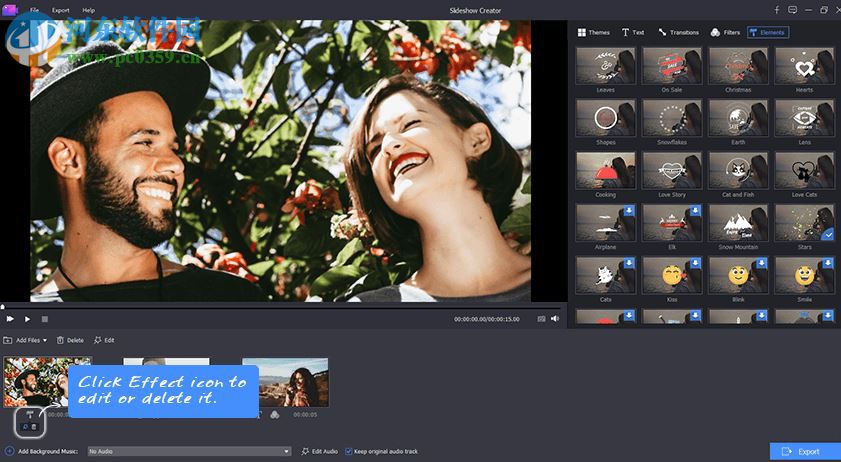The image size is (841, 462).
Task: Click the small delete effect trash icon
Action: tap(34, 427)
